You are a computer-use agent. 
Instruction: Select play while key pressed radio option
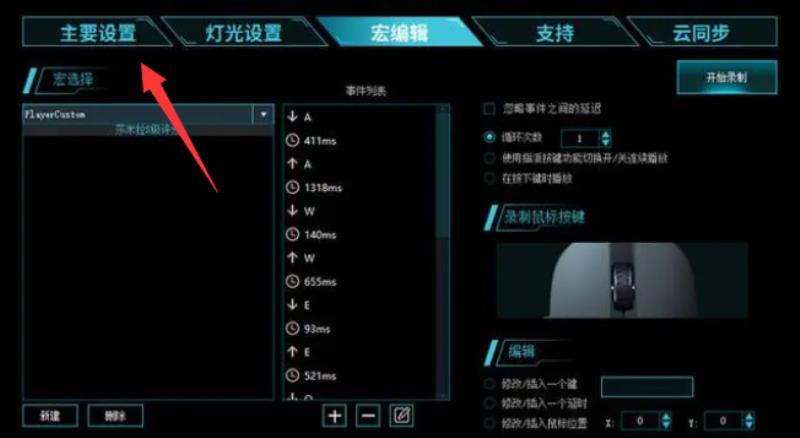pos(489,178)
